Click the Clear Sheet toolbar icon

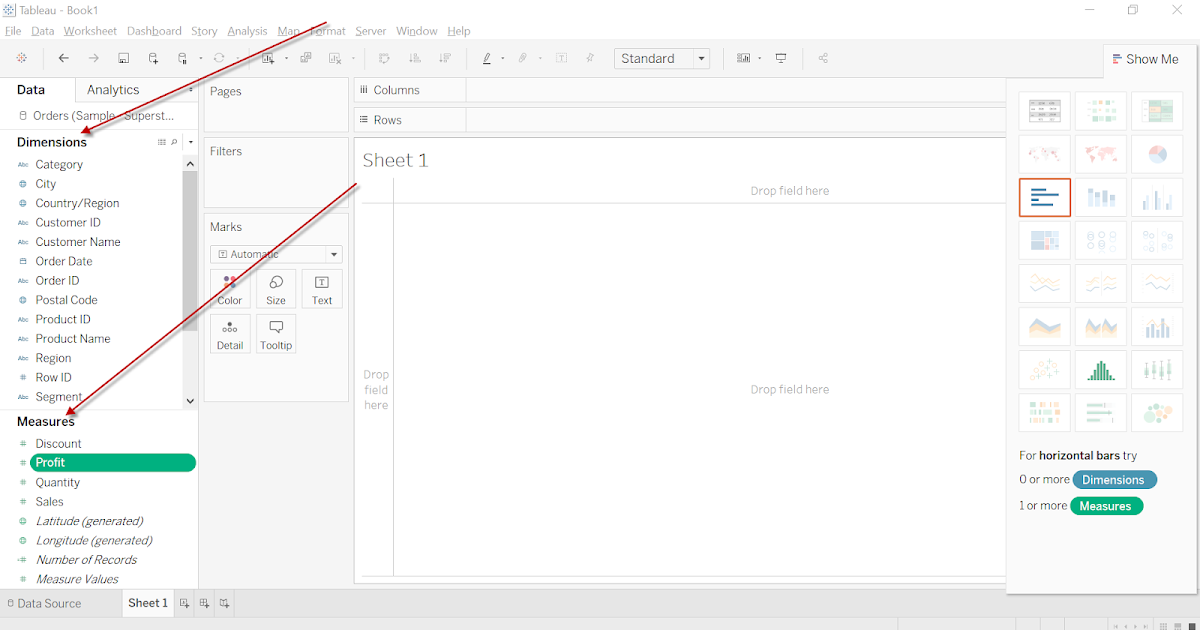[x=331, y=57]
